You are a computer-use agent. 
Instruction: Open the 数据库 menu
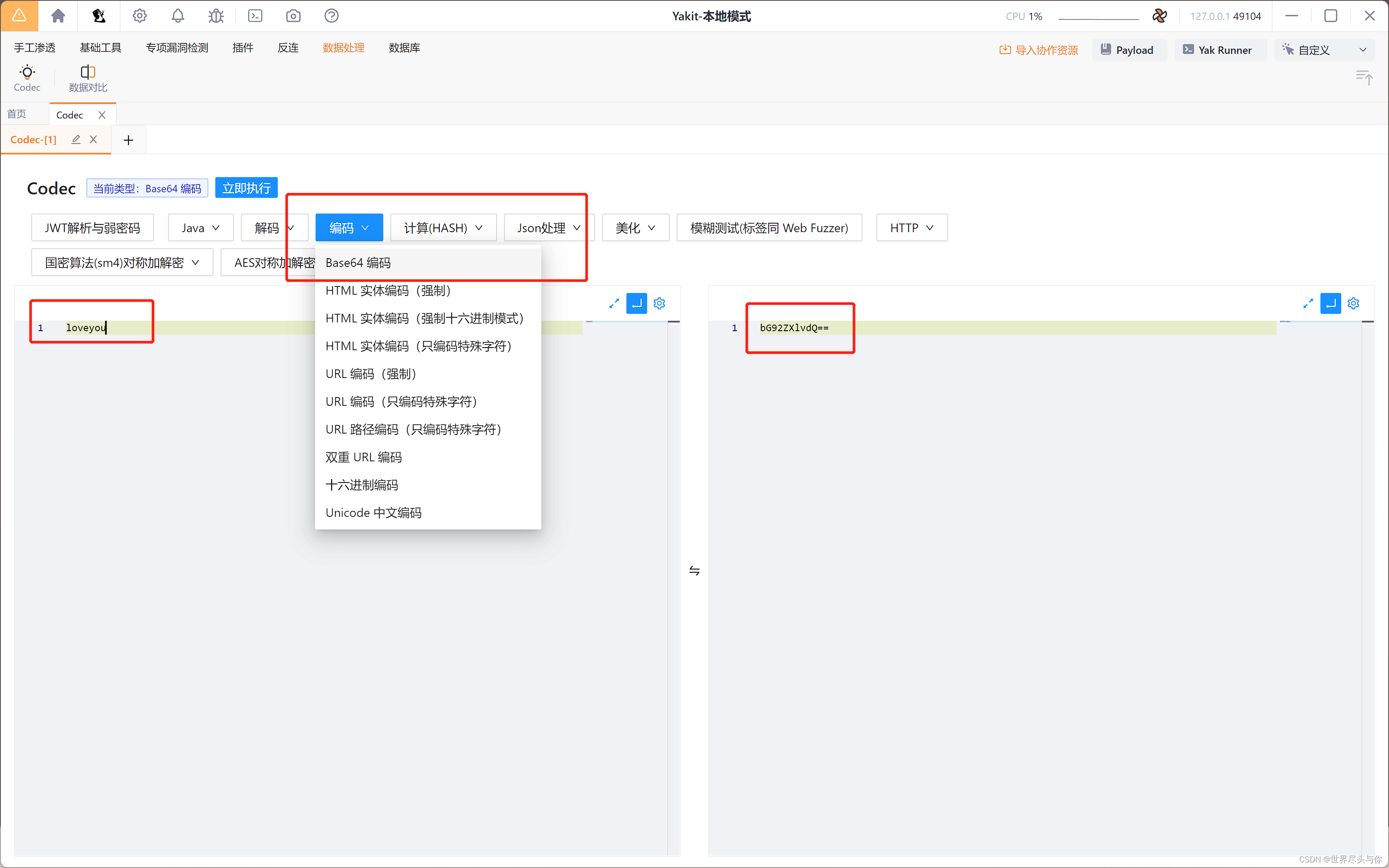click(404, 48)
